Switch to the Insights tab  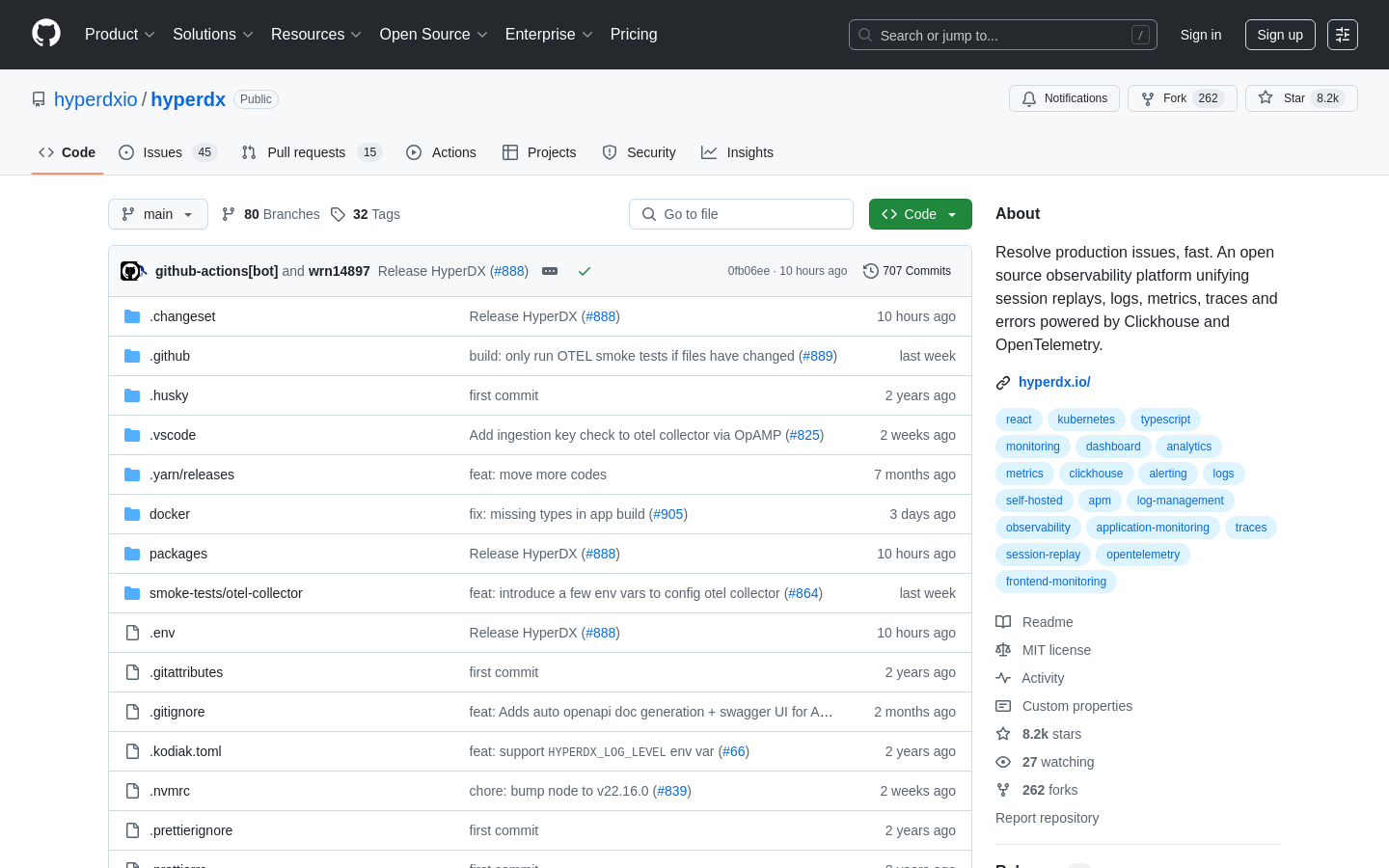737,152
